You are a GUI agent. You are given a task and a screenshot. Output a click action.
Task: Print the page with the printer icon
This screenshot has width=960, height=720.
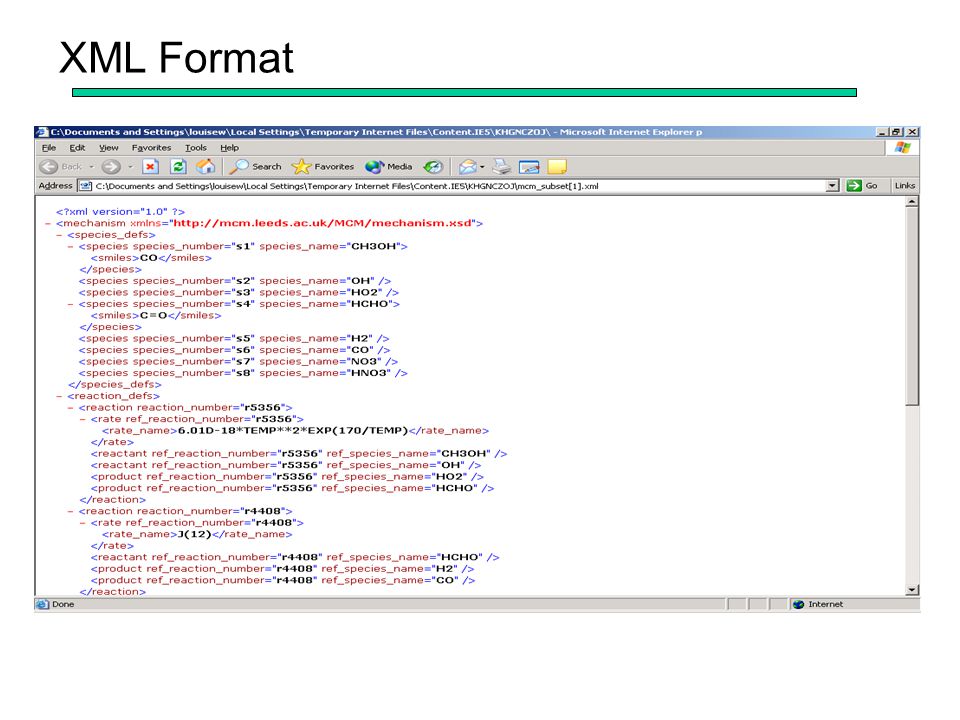pyautogui.click(x=501, y=167)
